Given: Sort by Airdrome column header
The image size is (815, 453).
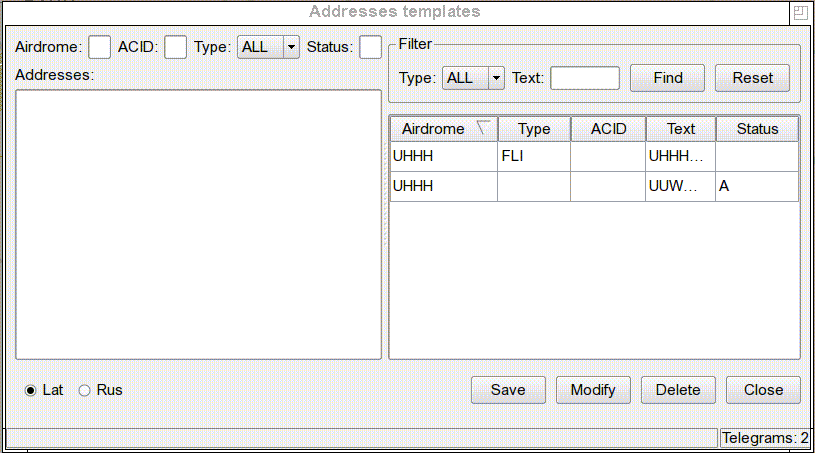Looking at the screenshot, I should 444,129.
